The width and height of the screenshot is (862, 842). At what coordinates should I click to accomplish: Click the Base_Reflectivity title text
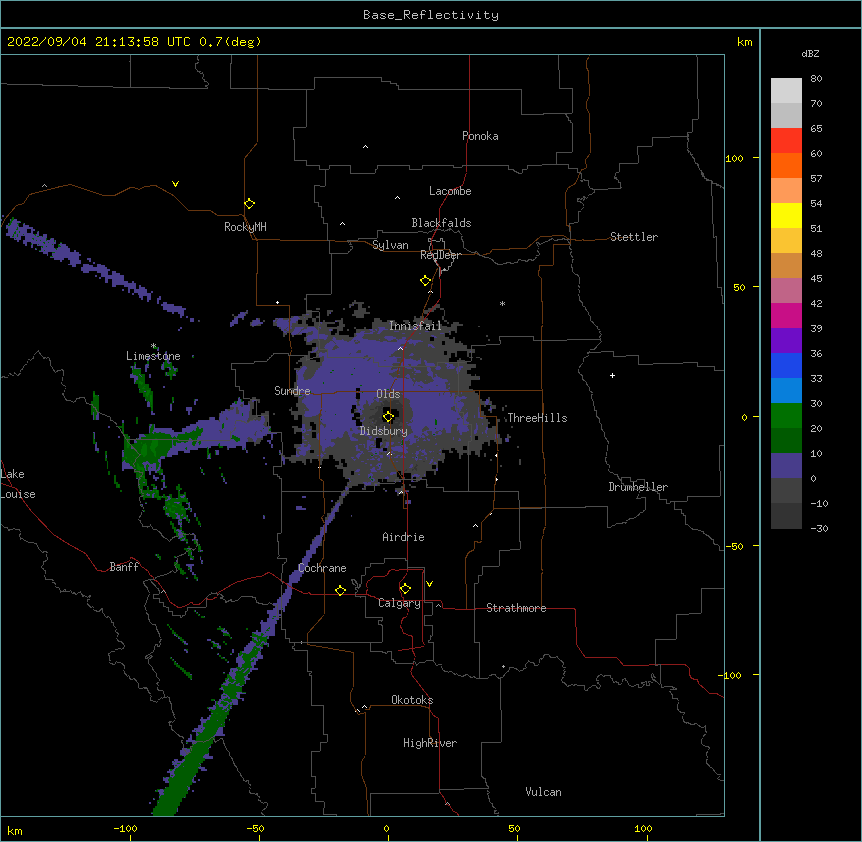pos(431,15)
